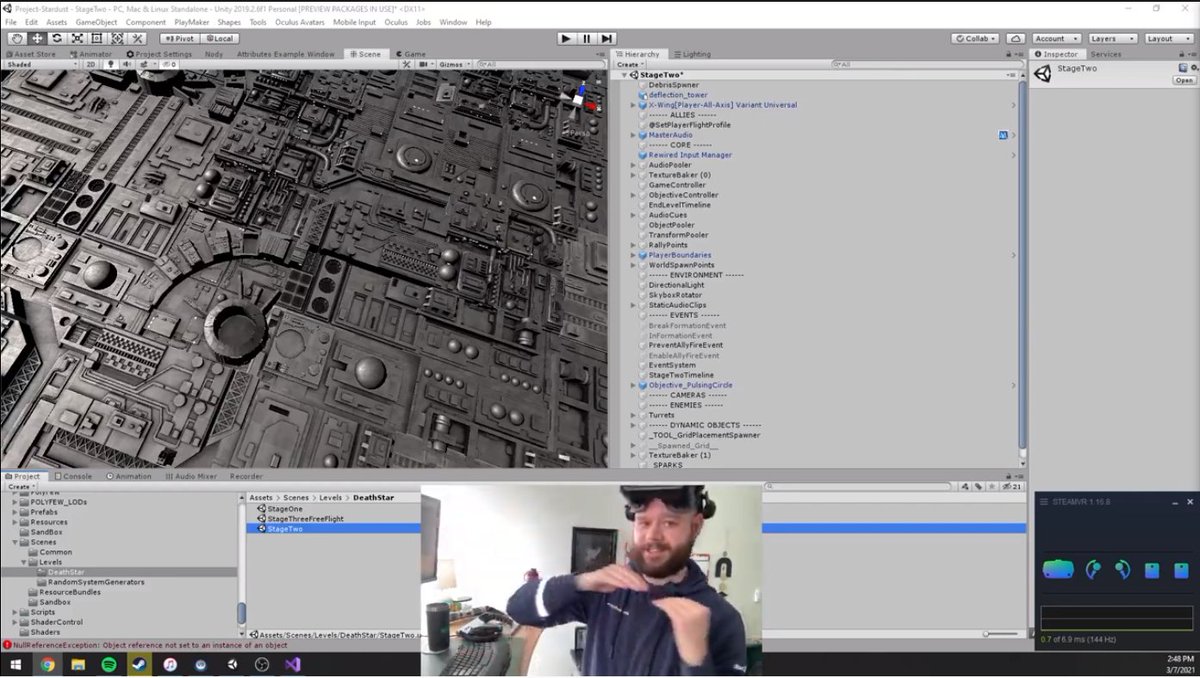Expand the X-Wing[Player-All-Axis] Variant Universal object

point(633,105)
